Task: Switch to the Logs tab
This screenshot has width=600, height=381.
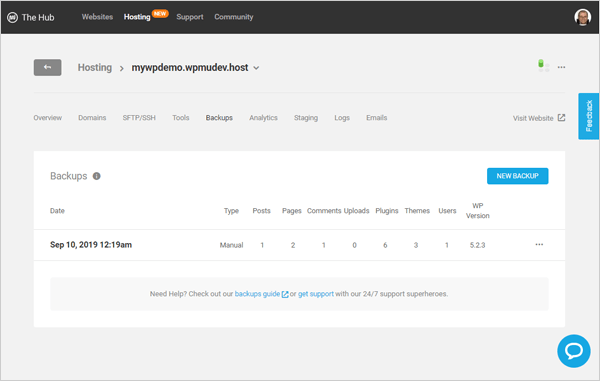Action: pyautogui.click(x=342, y=118)
